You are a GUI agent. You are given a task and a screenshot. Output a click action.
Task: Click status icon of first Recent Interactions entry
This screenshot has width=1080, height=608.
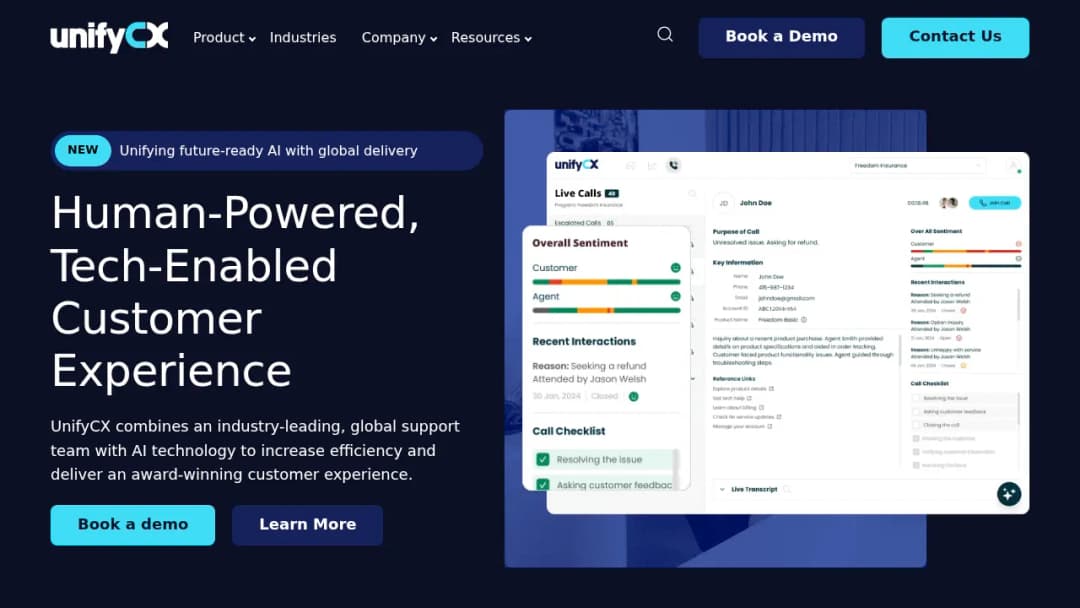point(963,311)
